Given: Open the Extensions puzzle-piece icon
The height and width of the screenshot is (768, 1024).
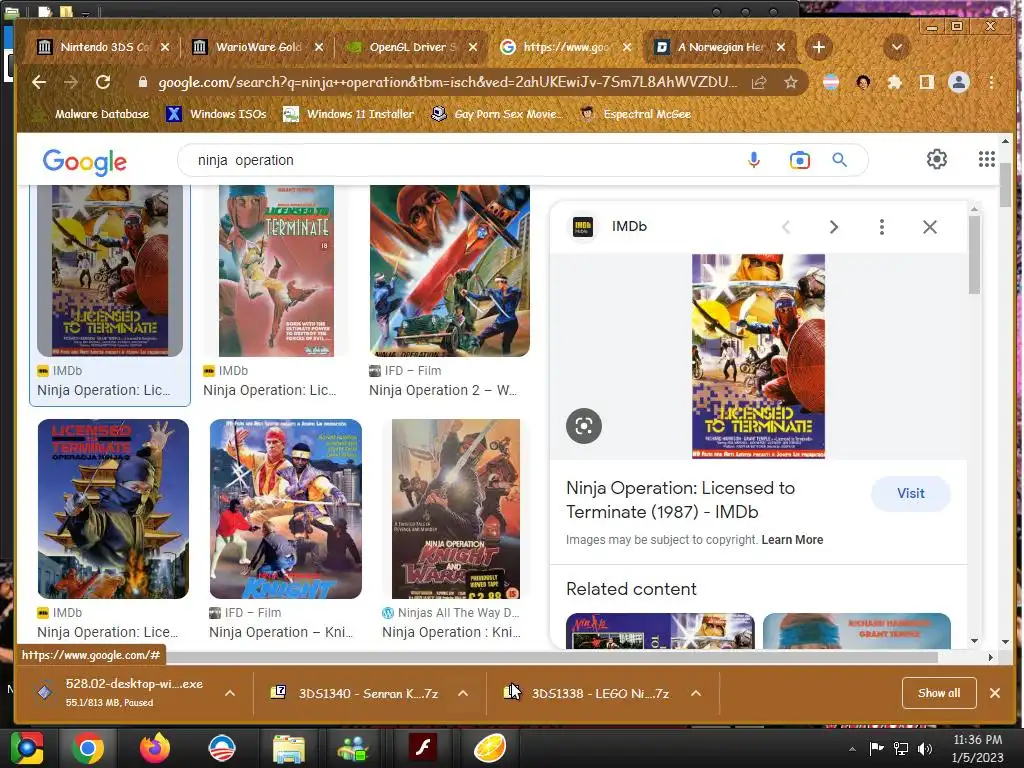Looking at the screenshot, I should (895, 82).
